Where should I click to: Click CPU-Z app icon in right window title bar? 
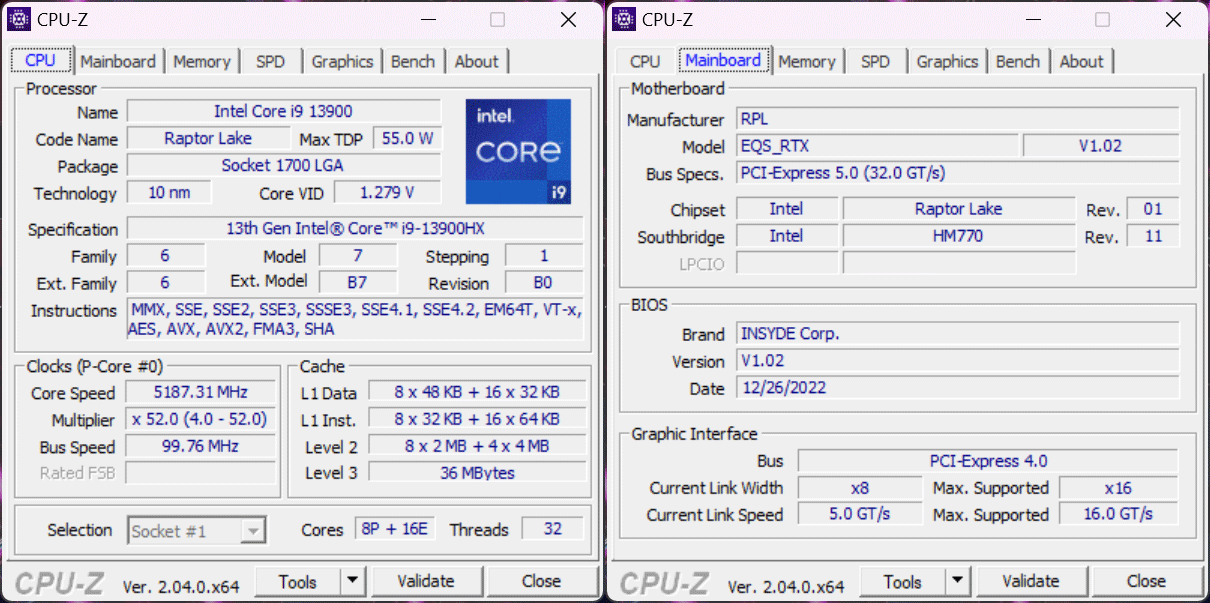tap(625, 19)
